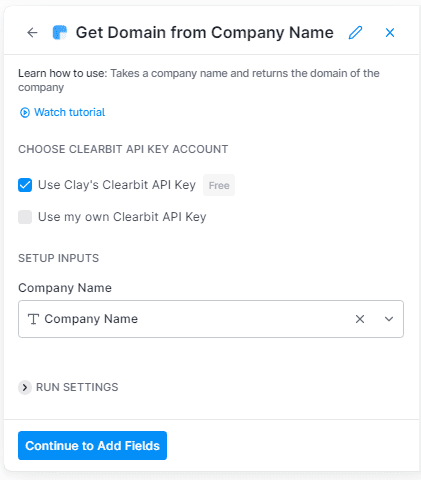The width and height of the screenshot is (421, 480).
Task: Close the Get Domain panel with X
Action: pyautogui.click(x=390, y=33)
